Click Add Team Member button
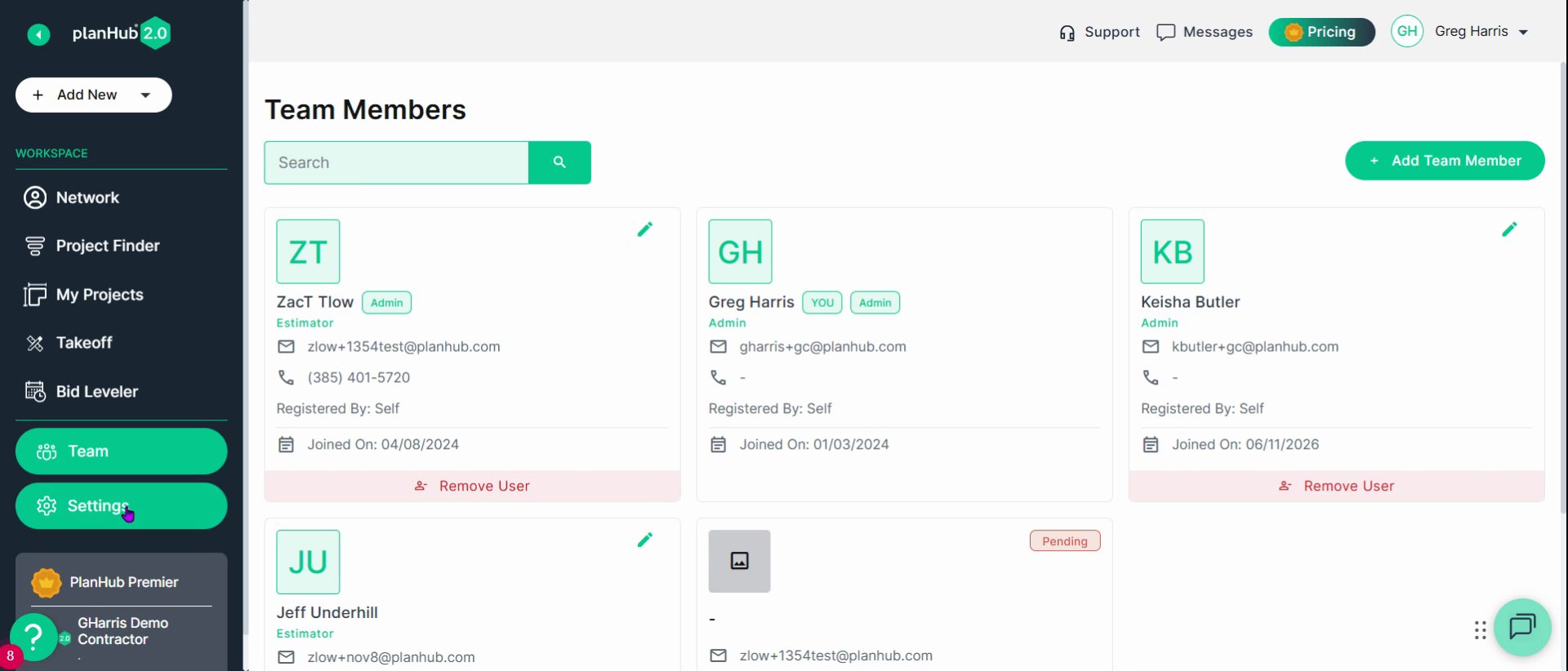This screenshot has width=1568, height=671. (1445, 161)
